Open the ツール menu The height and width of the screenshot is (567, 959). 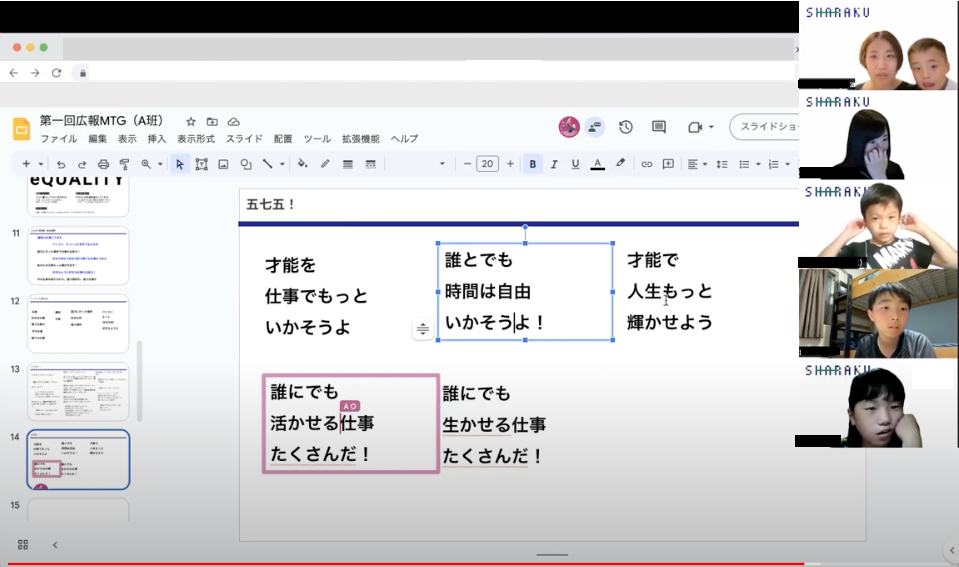click(317, 139)
